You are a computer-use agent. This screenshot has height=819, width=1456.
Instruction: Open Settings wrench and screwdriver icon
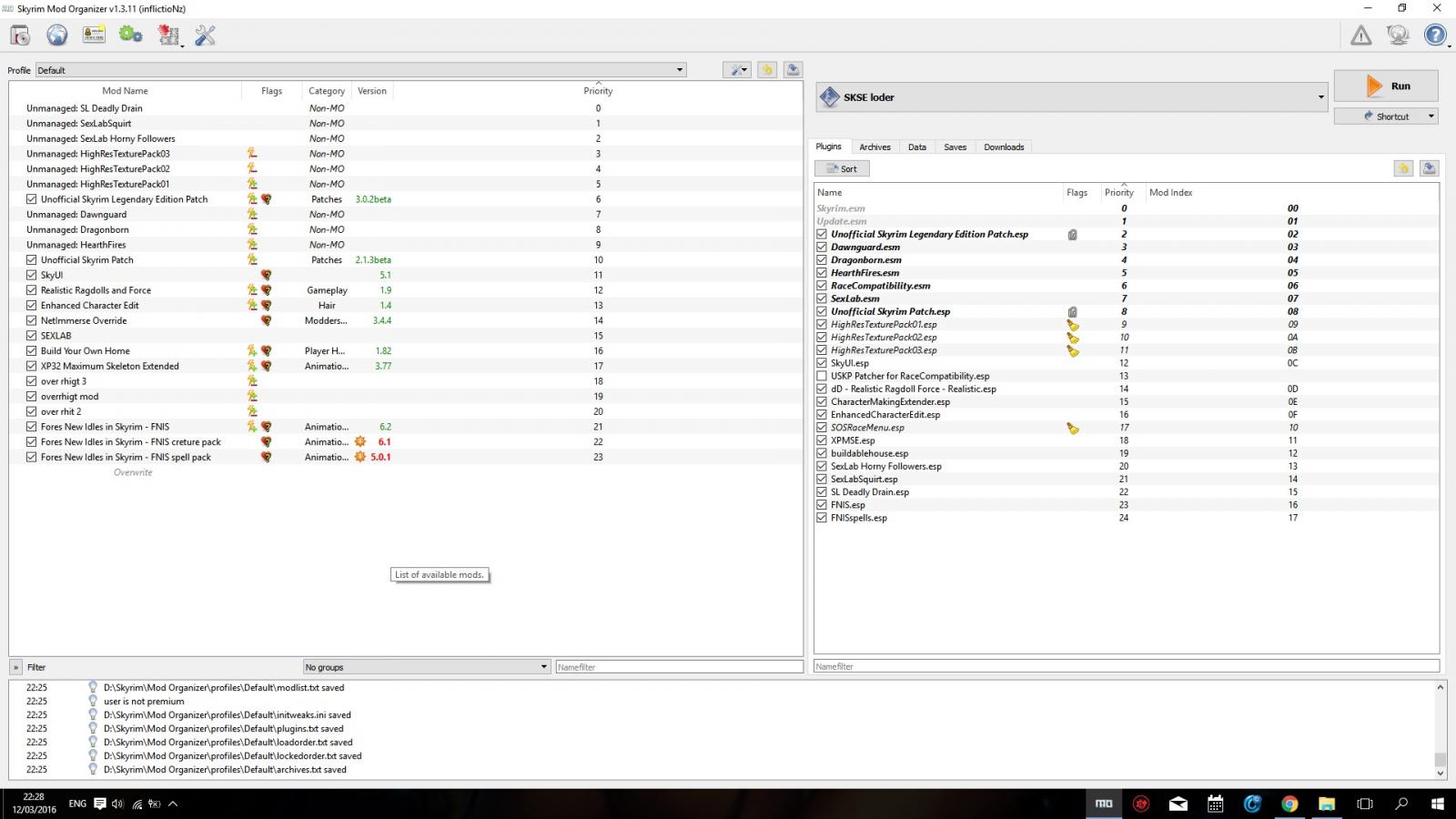pyautogui.click(x=206, y=35)
